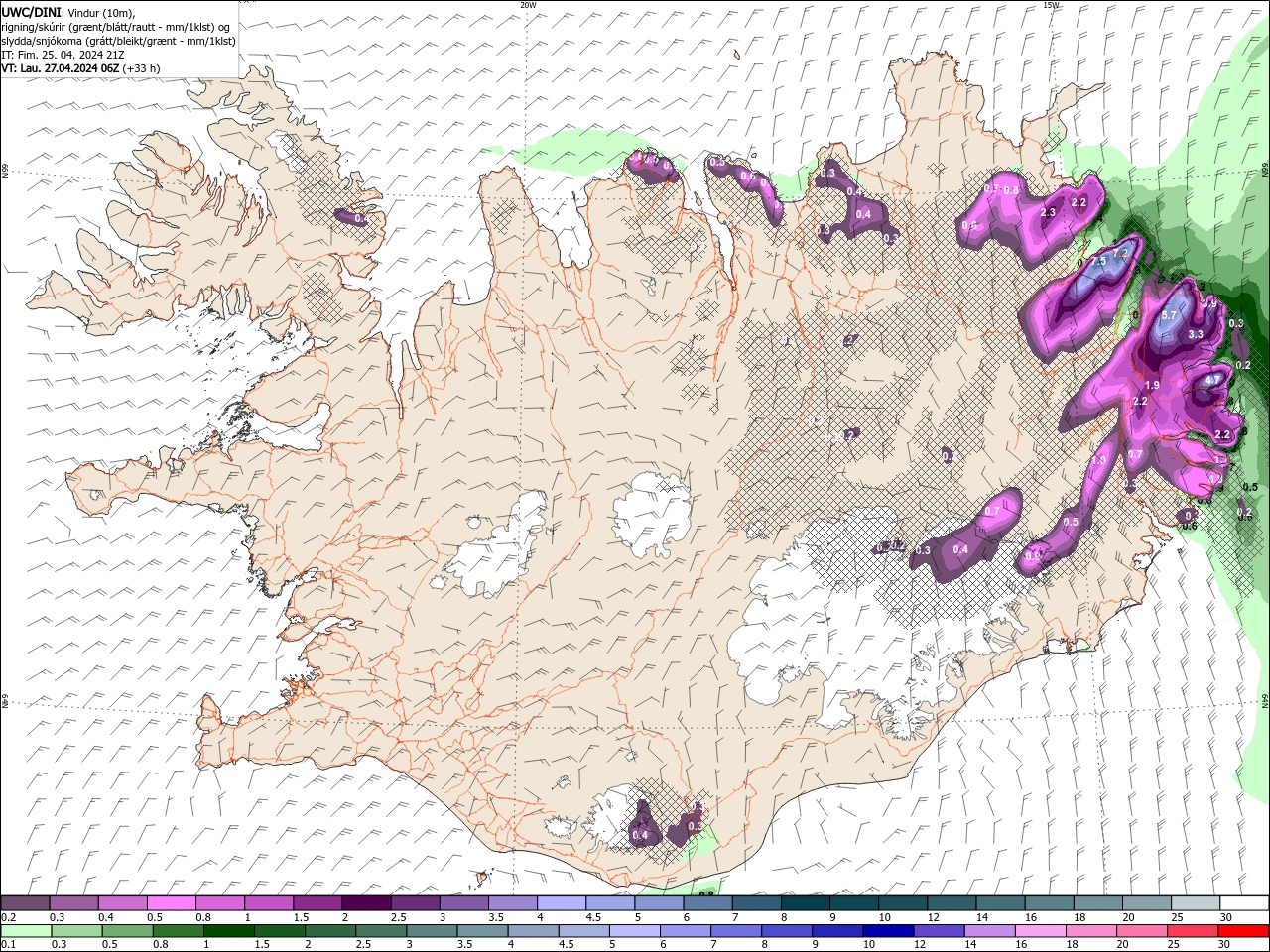Click the '1.9' snowfall value on the map
Viewport: 1270px width, 952px height.
tap(1152, 385)
